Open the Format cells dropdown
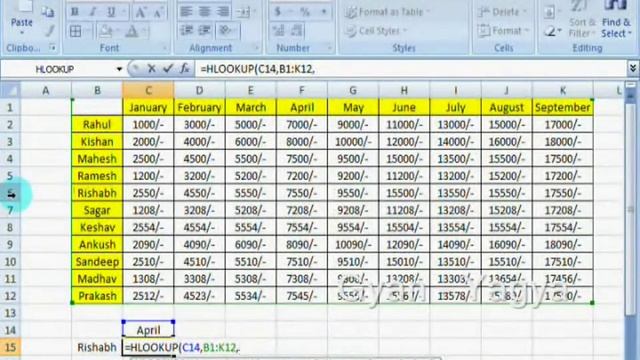The height and width of the screenshot is (360, 640). click(x=527, y=31)
